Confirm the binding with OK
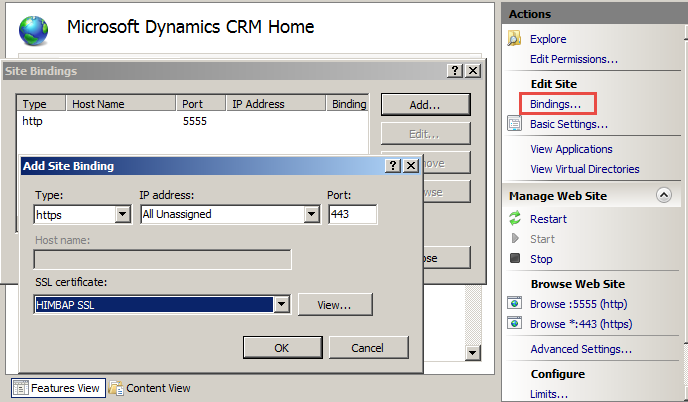 [282, 348]
